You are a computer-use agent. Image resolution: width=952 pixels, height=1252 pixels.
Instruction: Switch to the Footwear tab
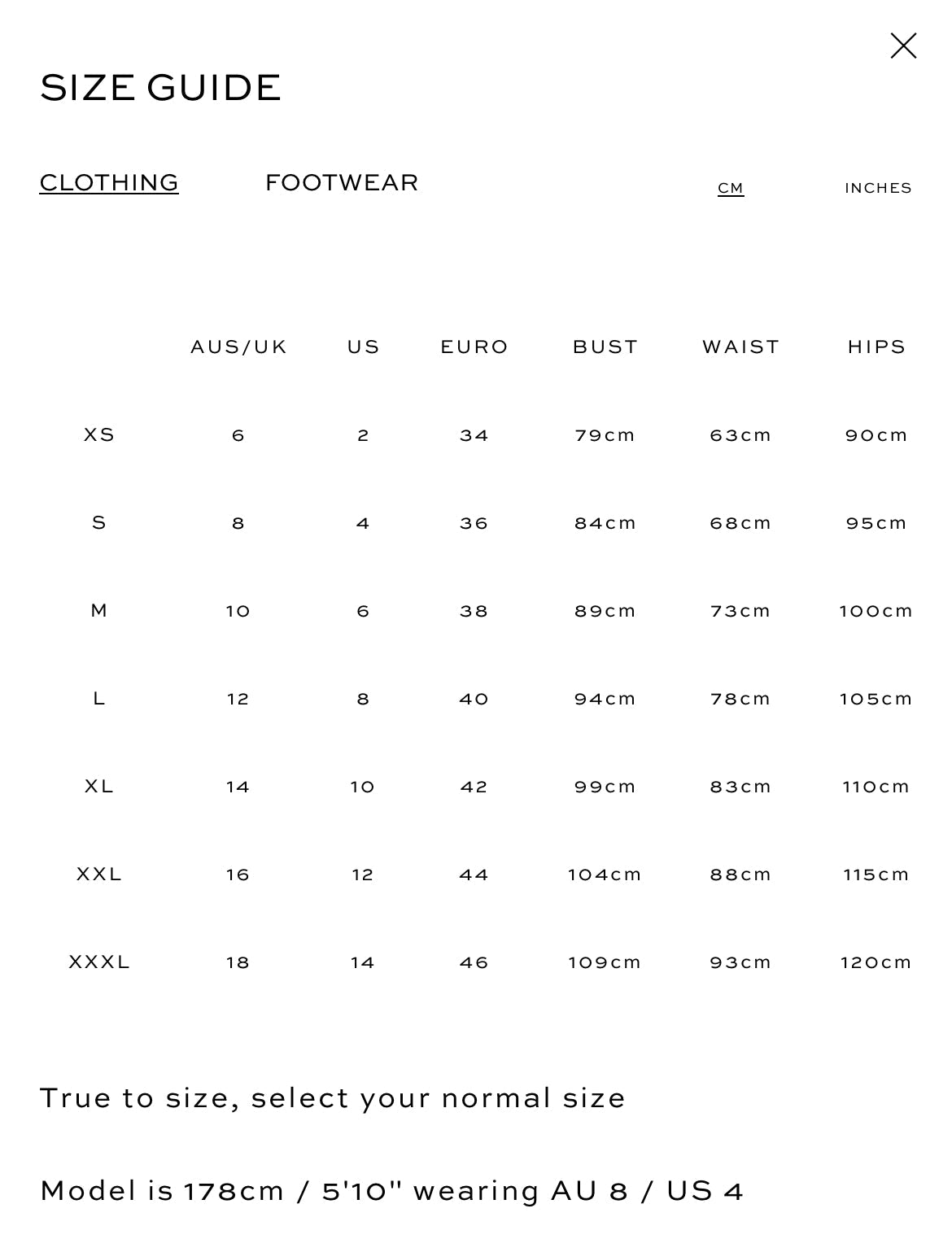pyautogui.click(x=342, y=182)
